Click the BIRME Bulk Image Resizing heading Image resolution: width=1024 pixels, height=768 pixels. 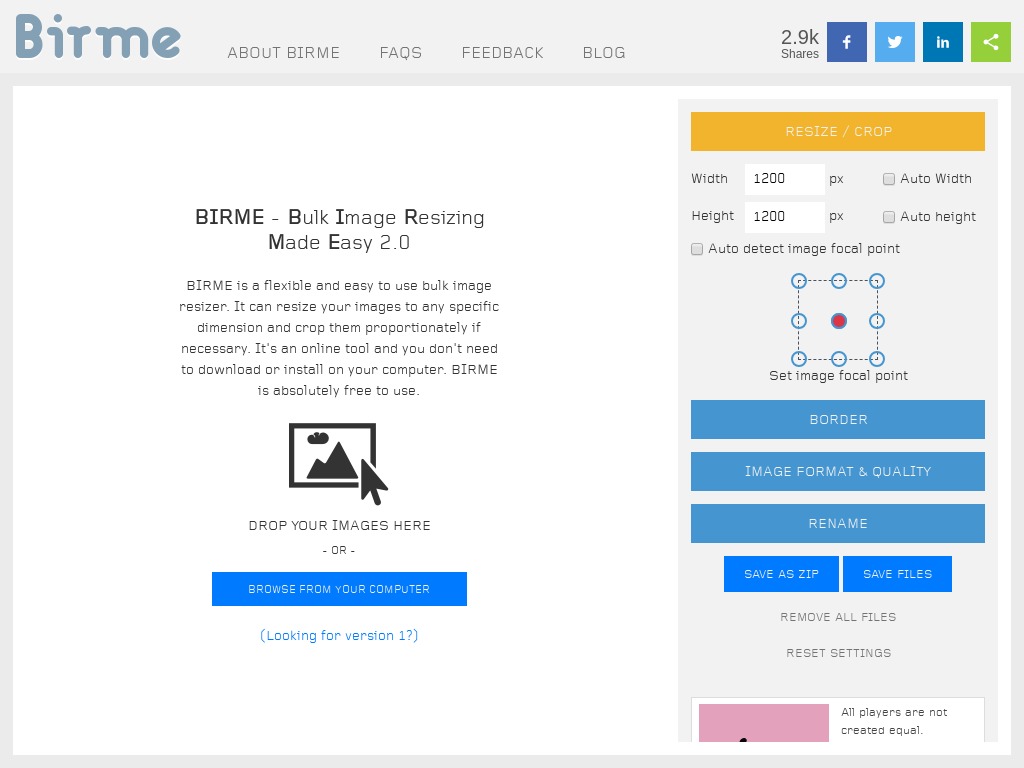tap(340, 229)
